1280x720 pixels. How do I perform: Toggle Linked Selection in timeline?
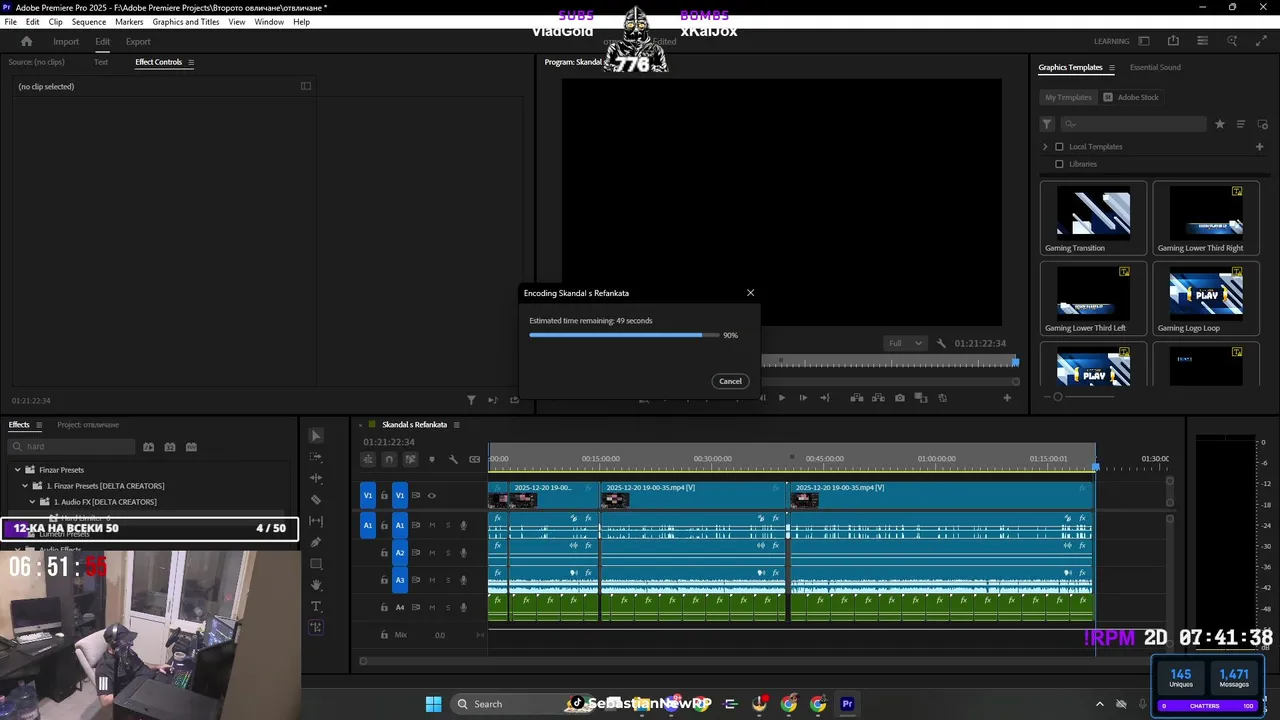[410, 459]
